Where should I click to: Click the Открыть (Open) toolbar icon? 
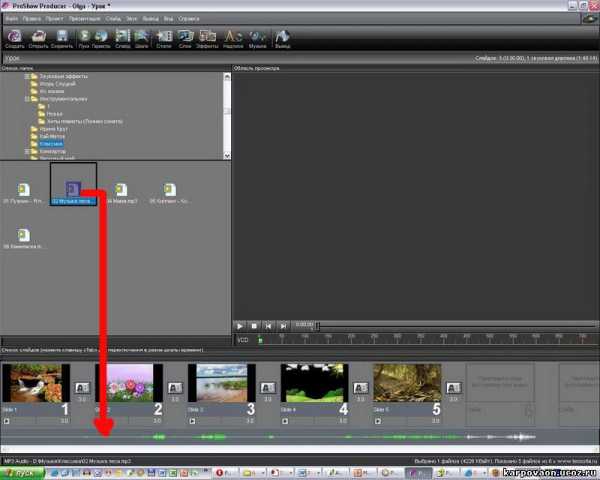coord(38,38)
